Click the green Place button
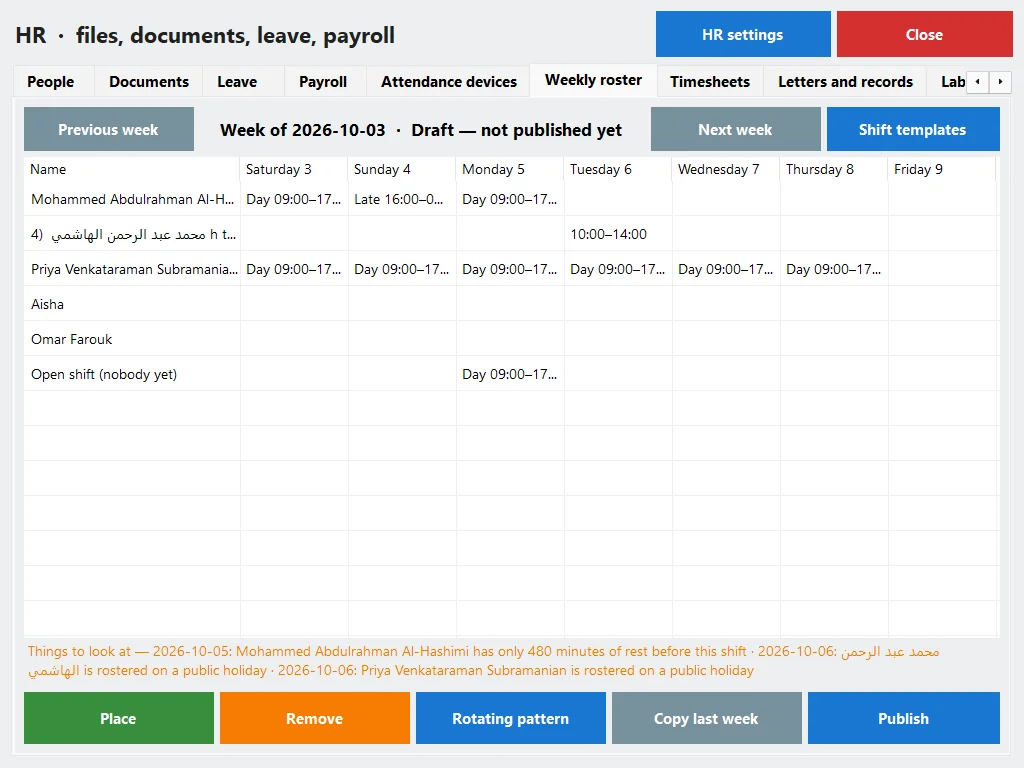The image size is (1024, 768). click(119, 718)
